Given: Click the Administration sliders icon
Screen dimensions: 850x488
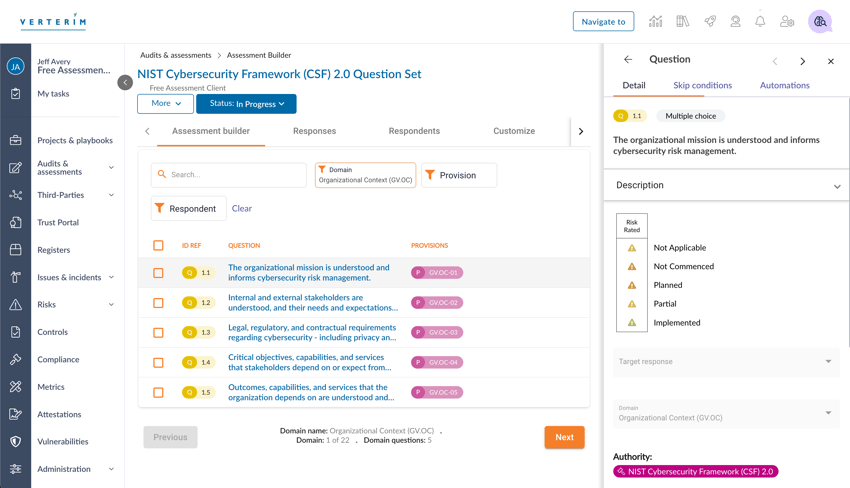Looking at the screenshot, I should [15, 469].
